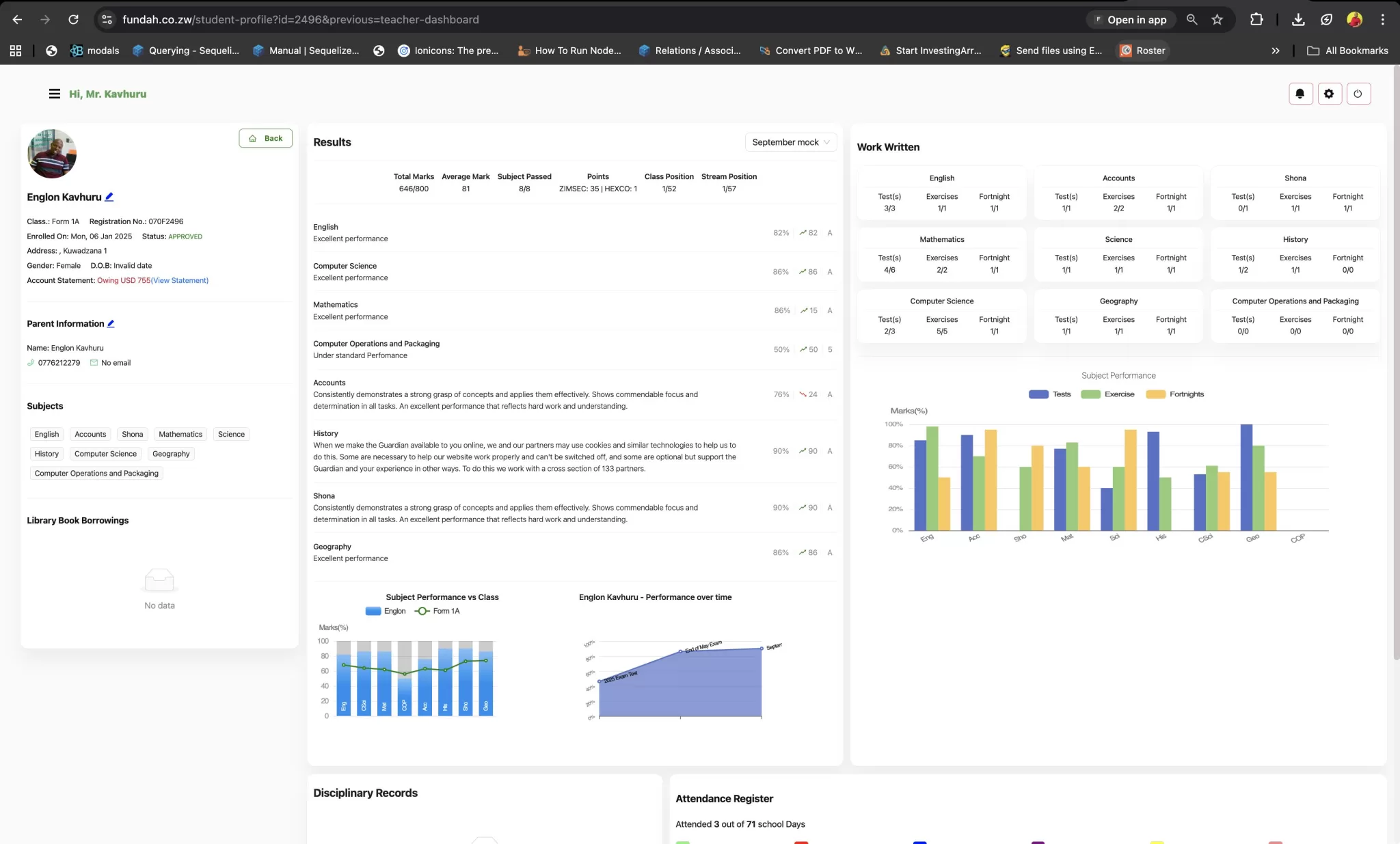Image resolution: width=1400 pixels, height=844 pixels.
Task: Open browser extensions puzzle icon
Action: pyautogui.click(x=1256, y=20)
